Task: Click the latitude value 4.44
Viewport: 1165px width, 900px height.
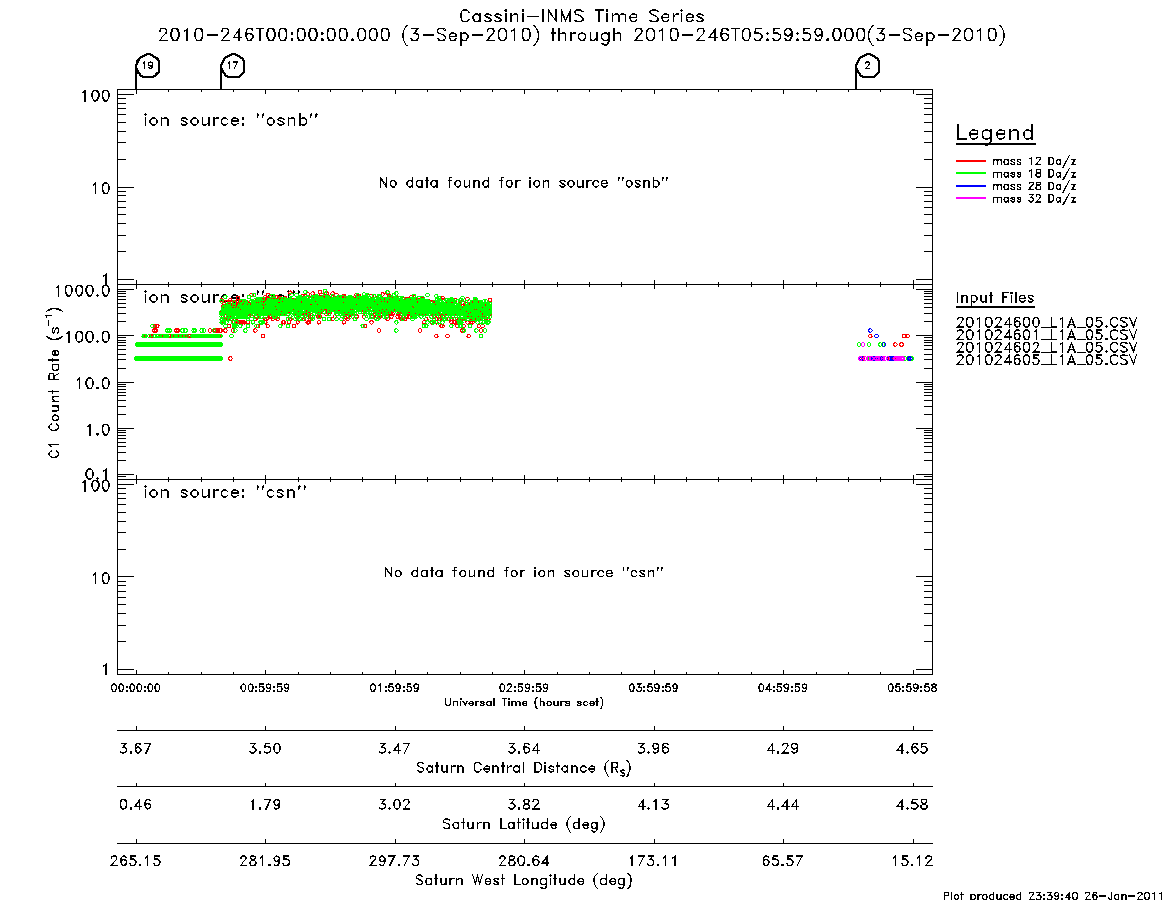Action: (782, 805)
